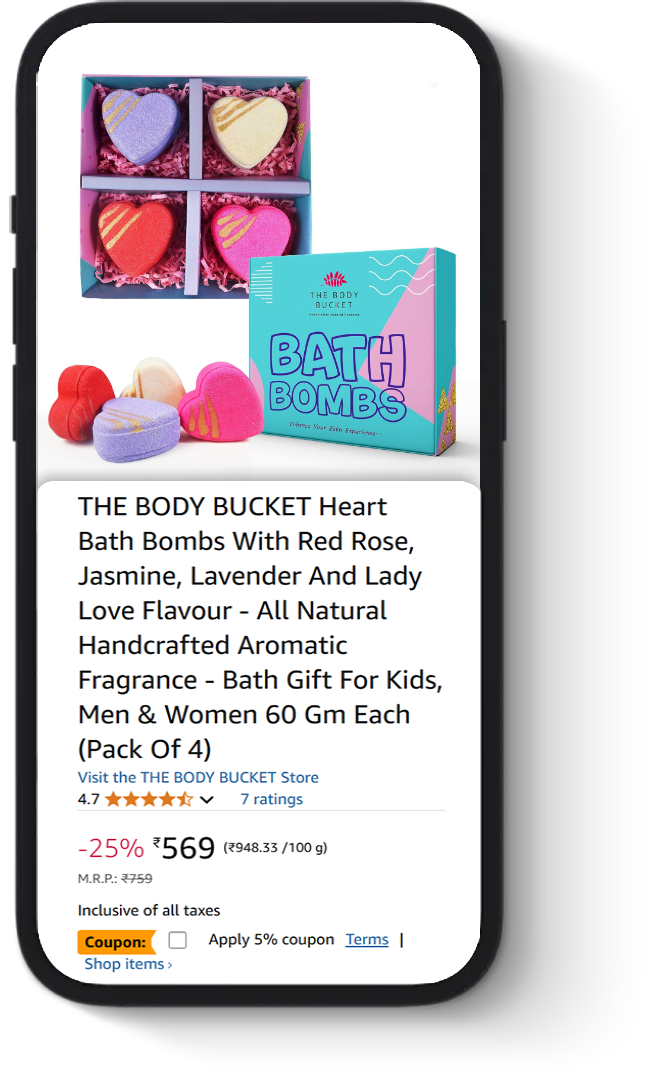Click the -25% discount label

coord(110,848)
